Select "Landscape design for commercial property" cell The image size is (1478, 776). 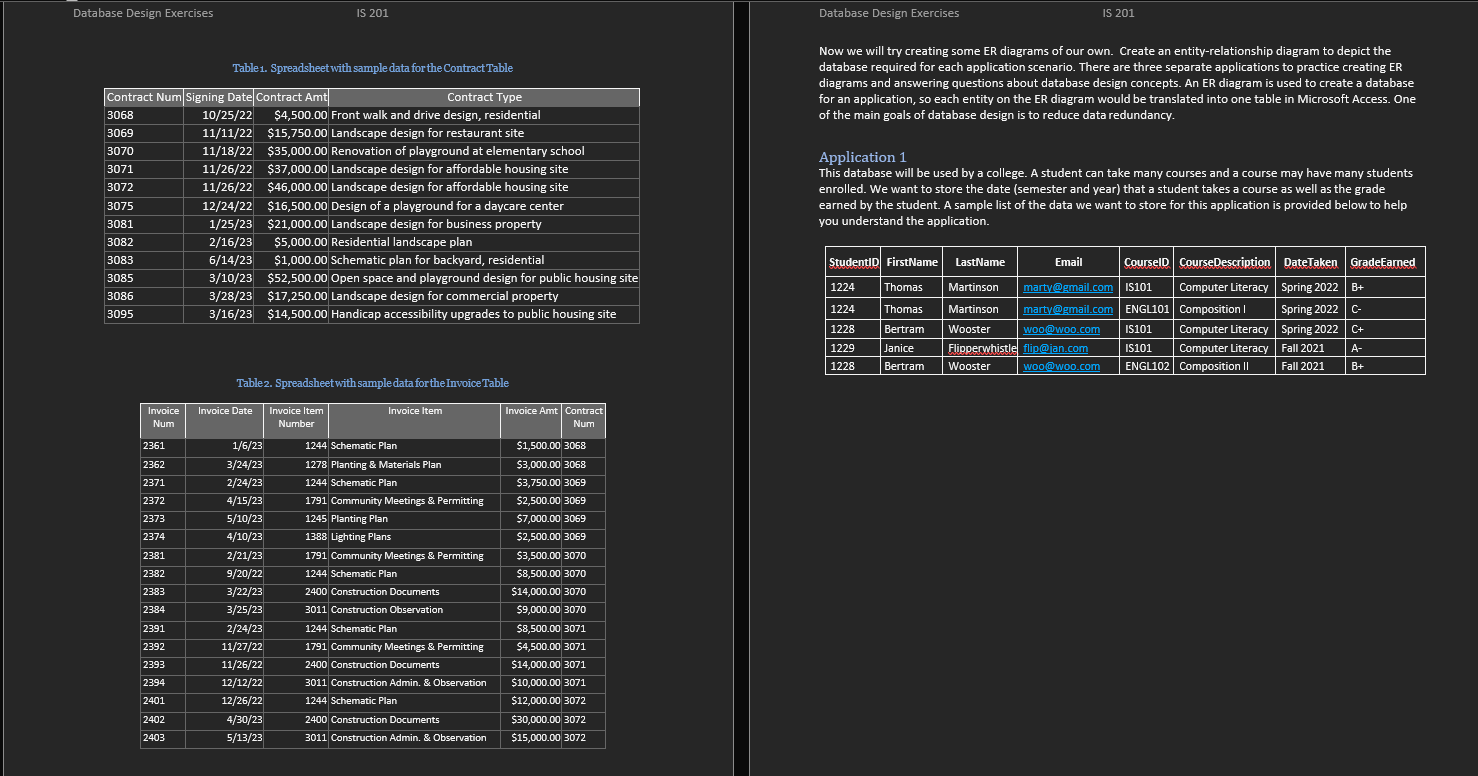pyautogui.click(x=484, y=296)
